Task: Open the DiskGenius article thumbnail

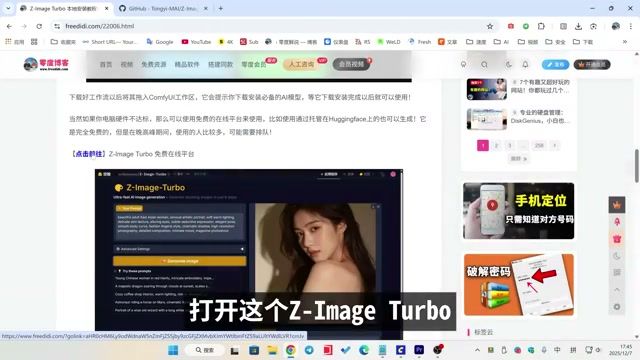Action: pos(487,119)
